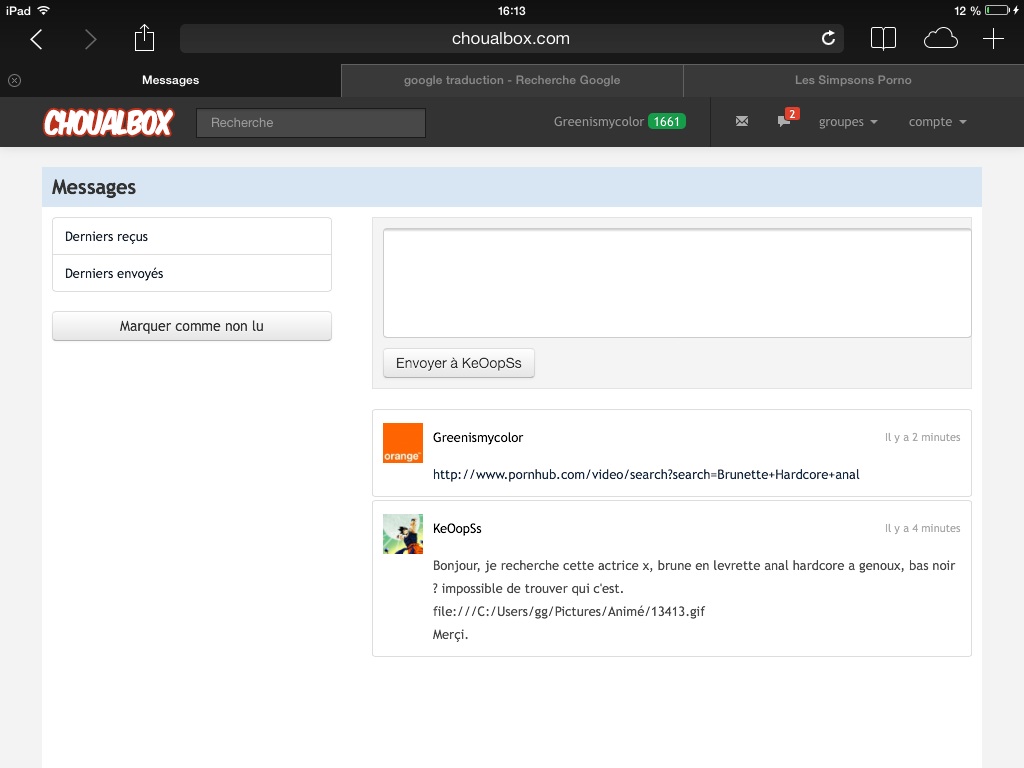Viewport: 1024px width, 768px height.
Task: Switch to the google traduction tab
Action: click(512, 80)
